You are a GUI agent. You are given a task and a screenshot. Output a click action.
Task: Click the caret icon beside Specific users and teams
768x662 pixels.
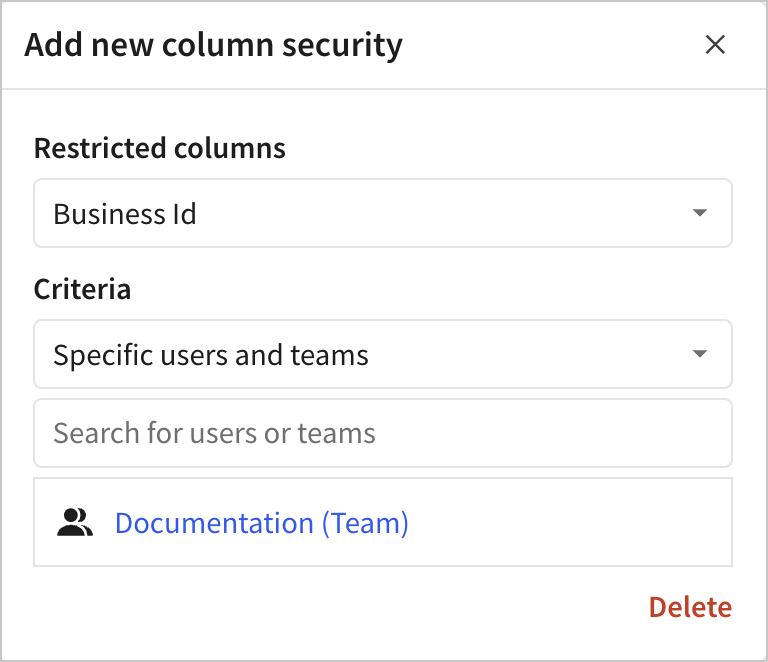[x=700, y=354]
